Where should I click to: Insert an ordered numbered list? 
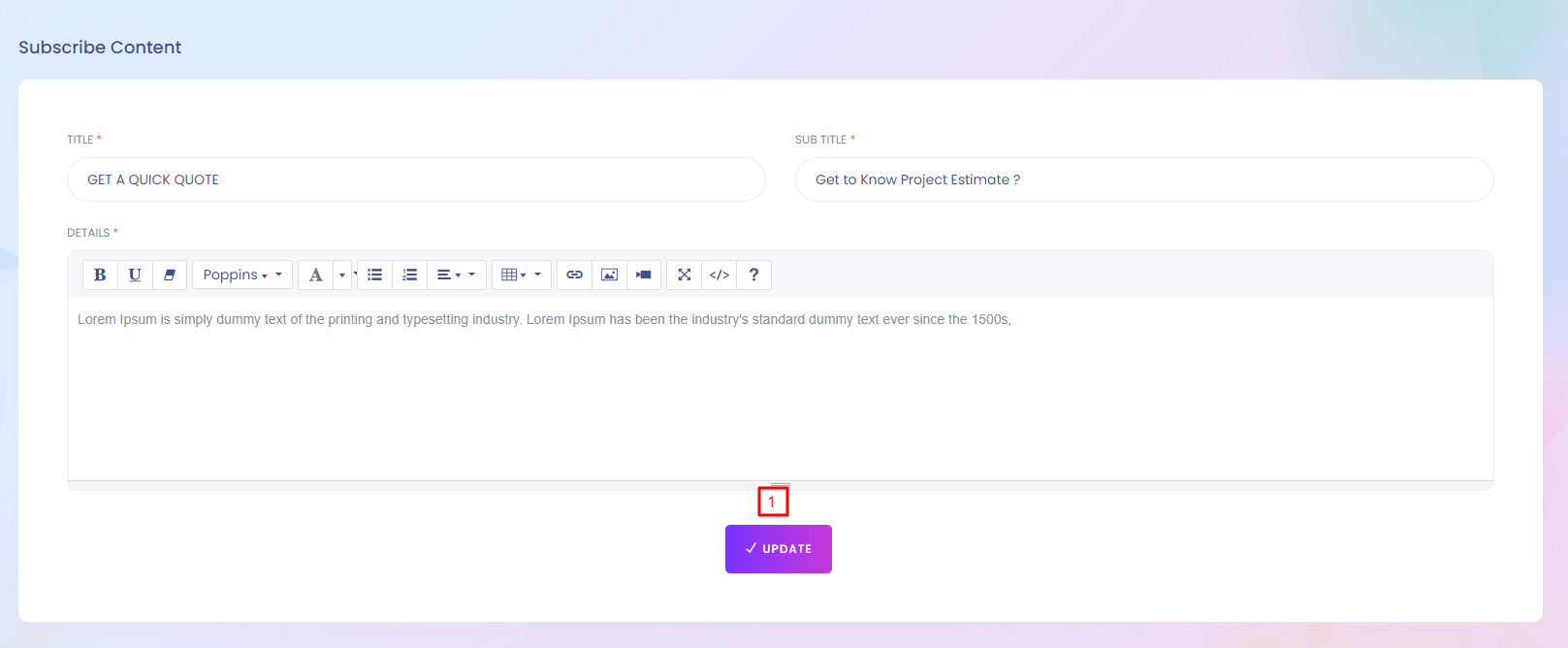[x=410, y=275]
